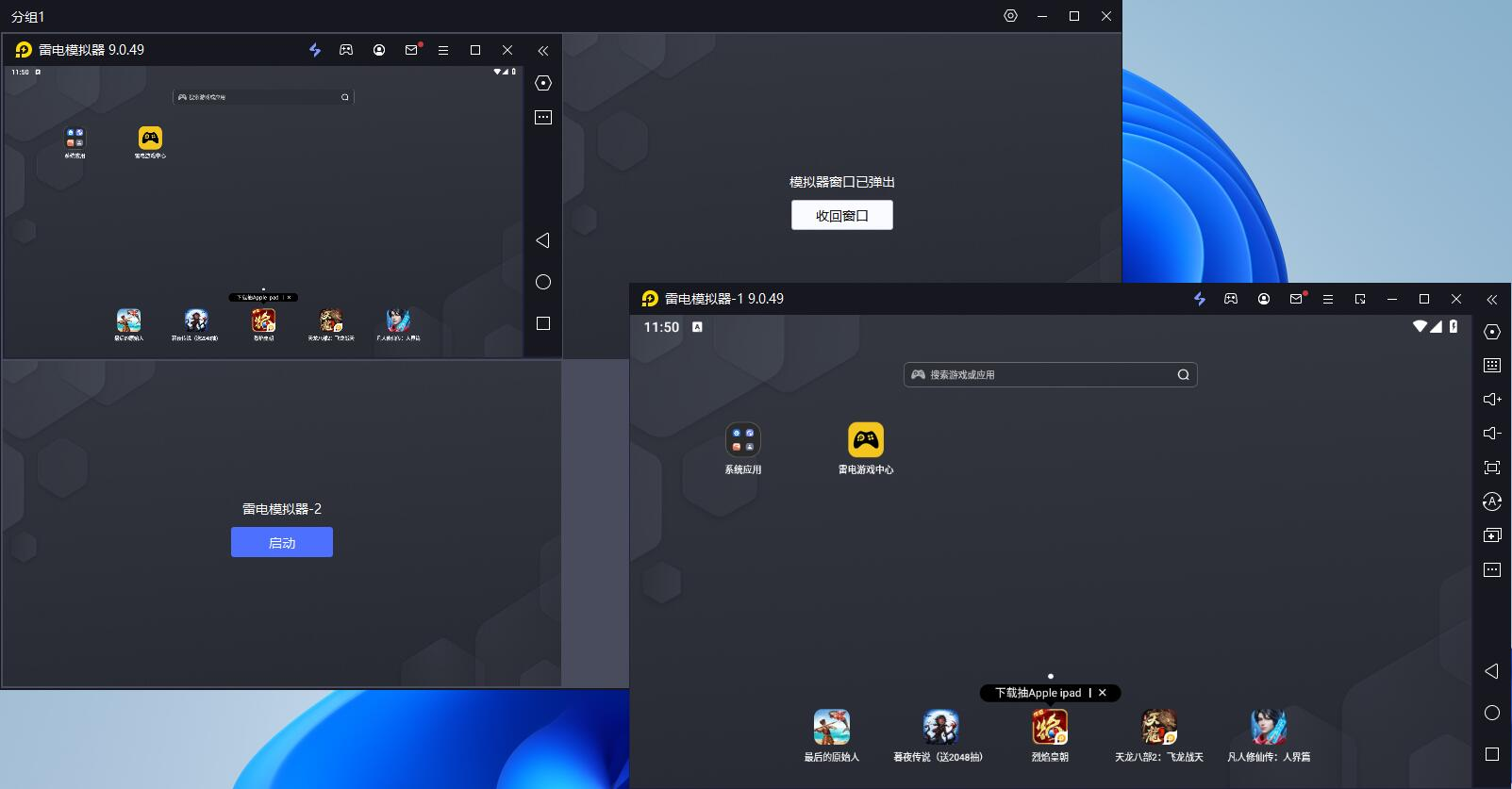Launch 天龙八部2：飞龙战天 in 雷电模拟器-1
The width and height of the screenshot is (1512, 789).
(x=1158, y=736)
